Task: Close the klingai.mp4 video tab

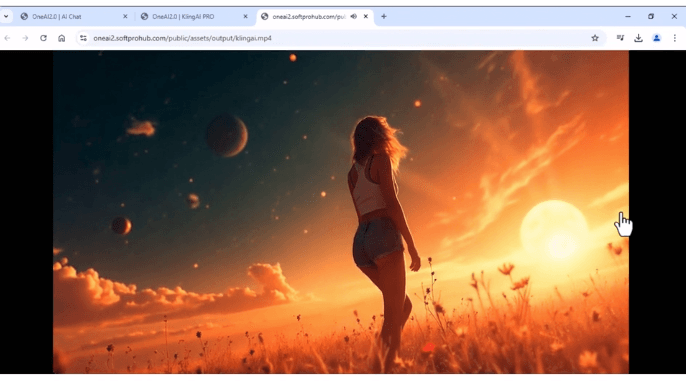Action: [366, 17]
